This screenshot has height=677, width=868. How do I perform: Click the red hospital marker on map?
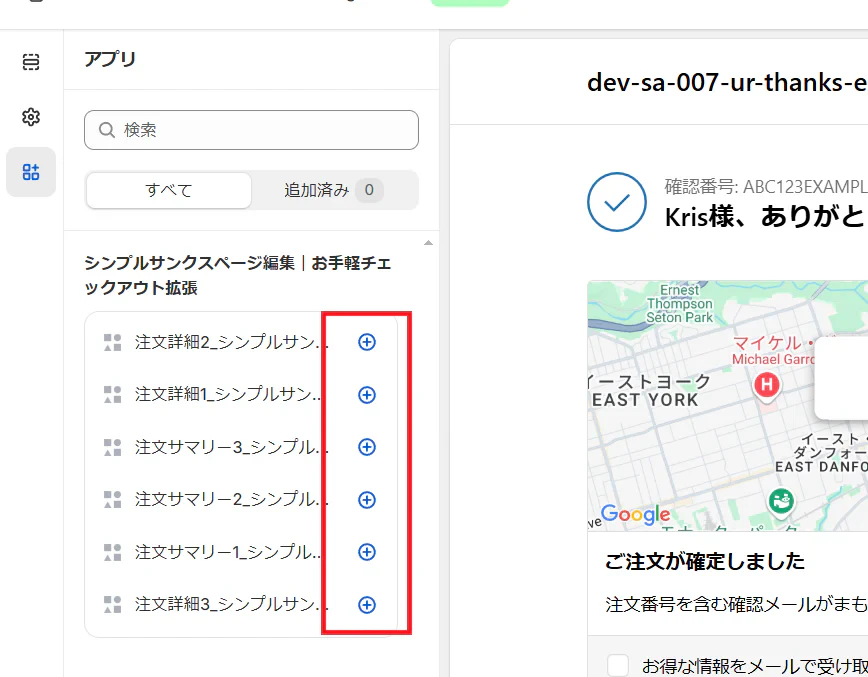pos(767,385)
